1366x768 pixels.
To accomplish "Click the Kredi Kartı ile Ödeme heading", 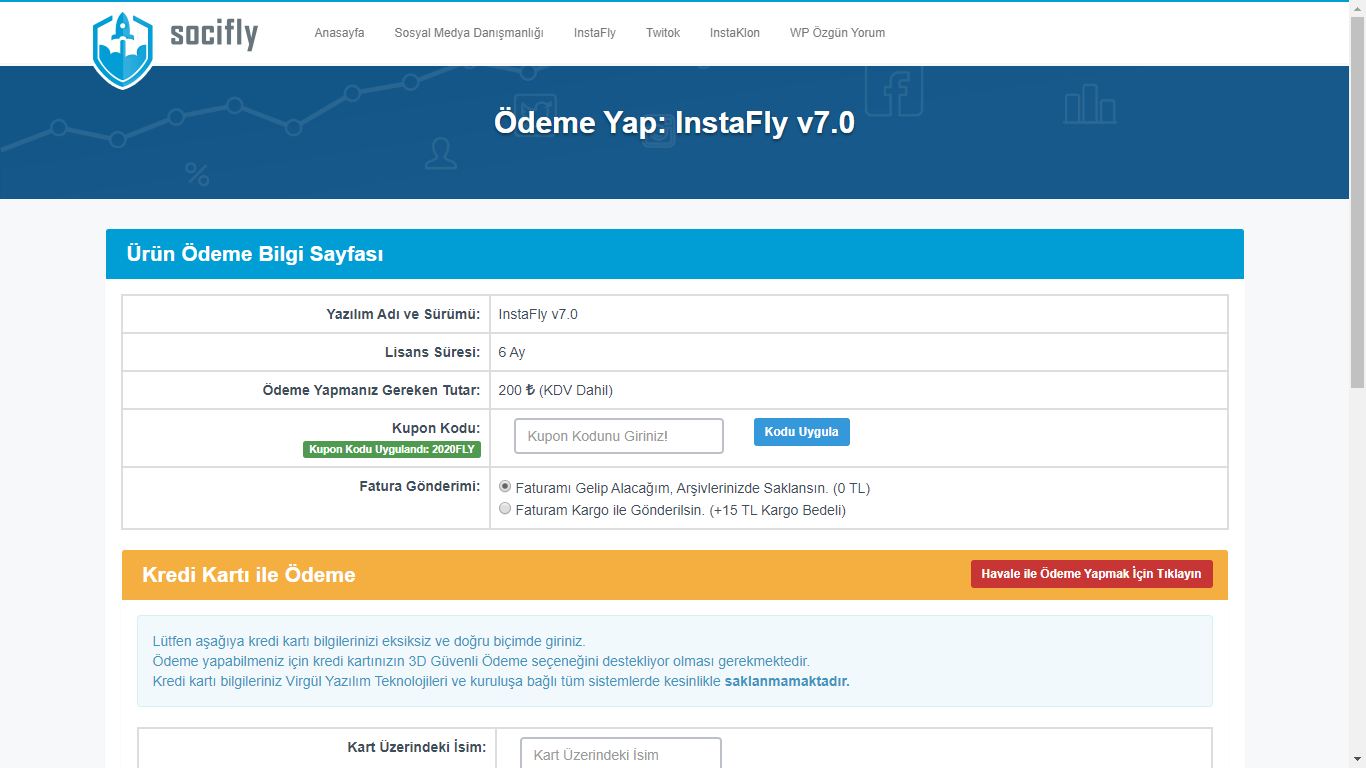I will pos(249,575).
